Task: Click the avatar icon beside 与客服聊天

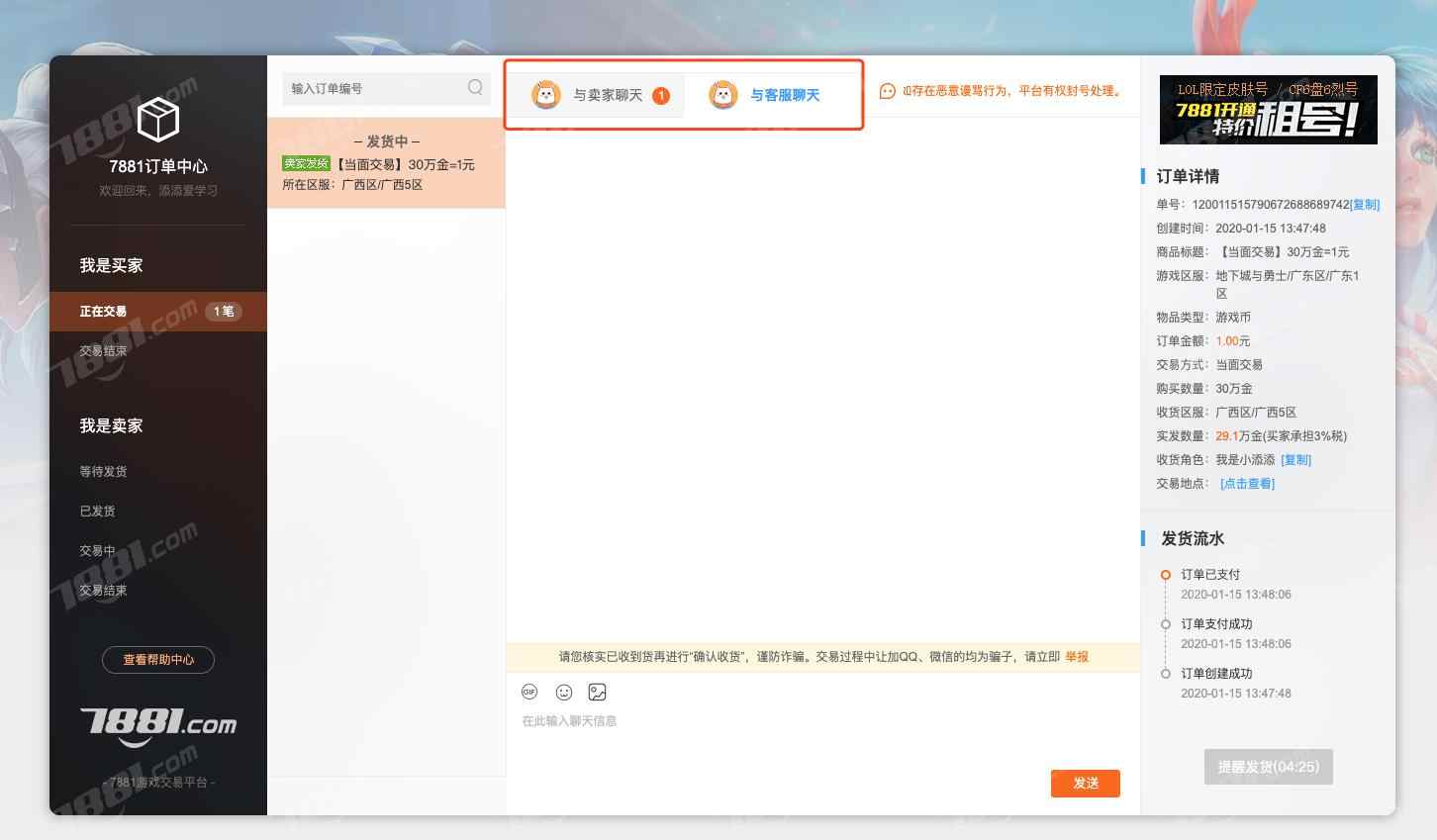Action: coord(723,95)
